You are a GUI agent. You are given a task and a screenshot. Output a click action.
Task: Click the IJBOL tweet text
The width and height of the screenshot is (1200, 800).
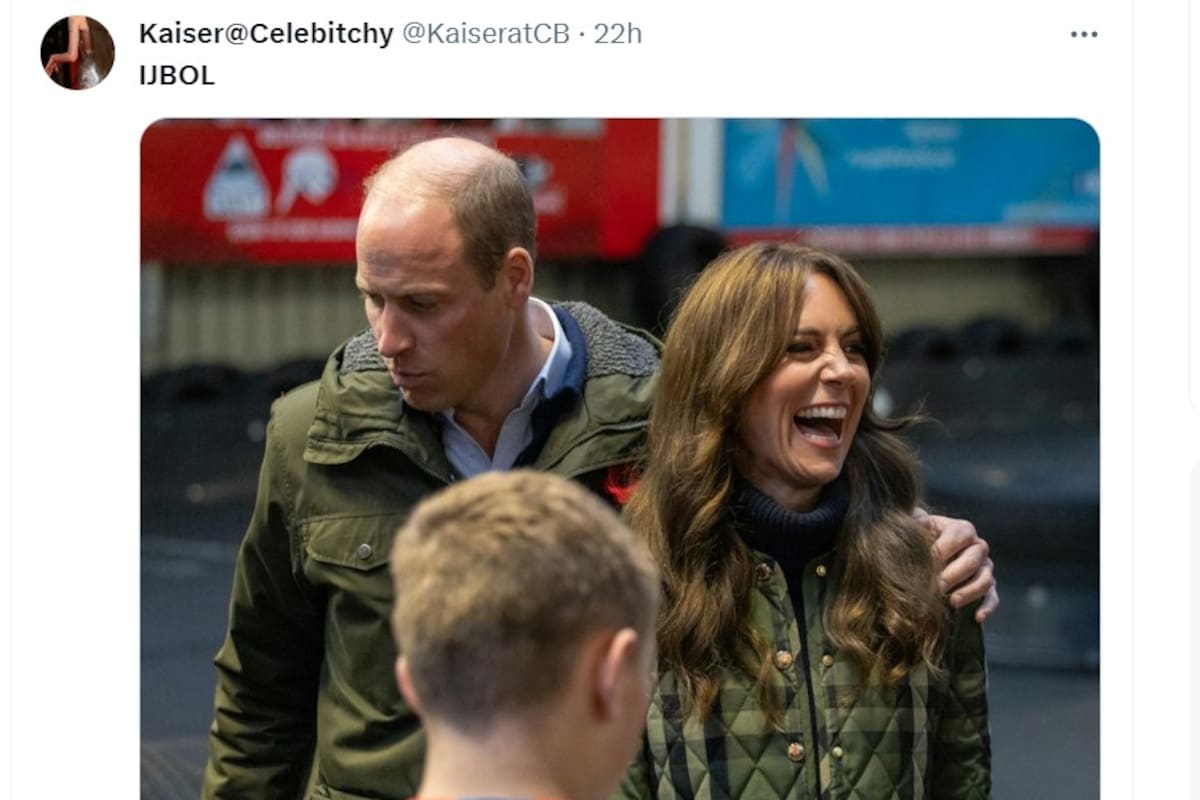point(177,76)
